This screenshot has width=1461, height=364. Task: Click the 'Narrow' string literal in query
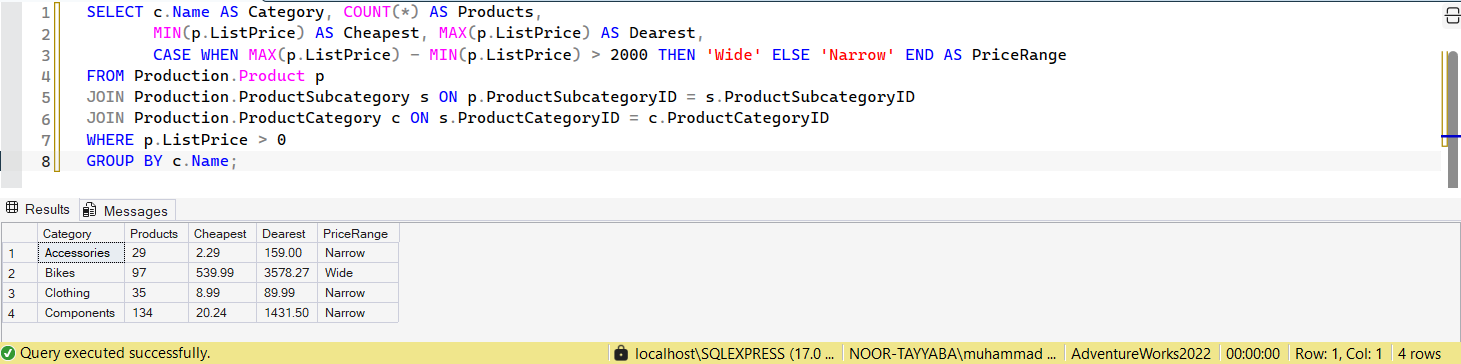point(858,55)
